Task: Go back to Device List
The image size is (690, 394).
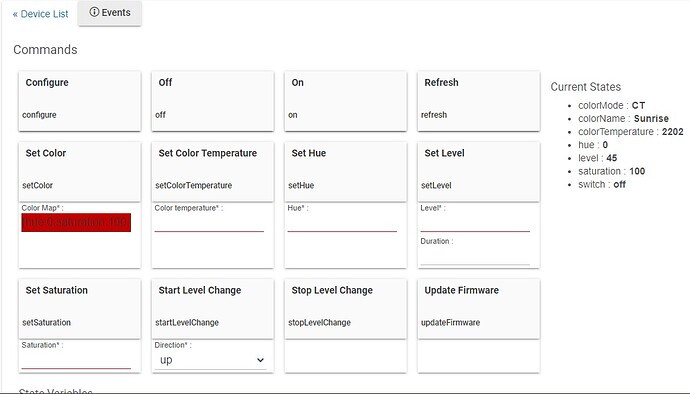Action: (x=40, y=14)
